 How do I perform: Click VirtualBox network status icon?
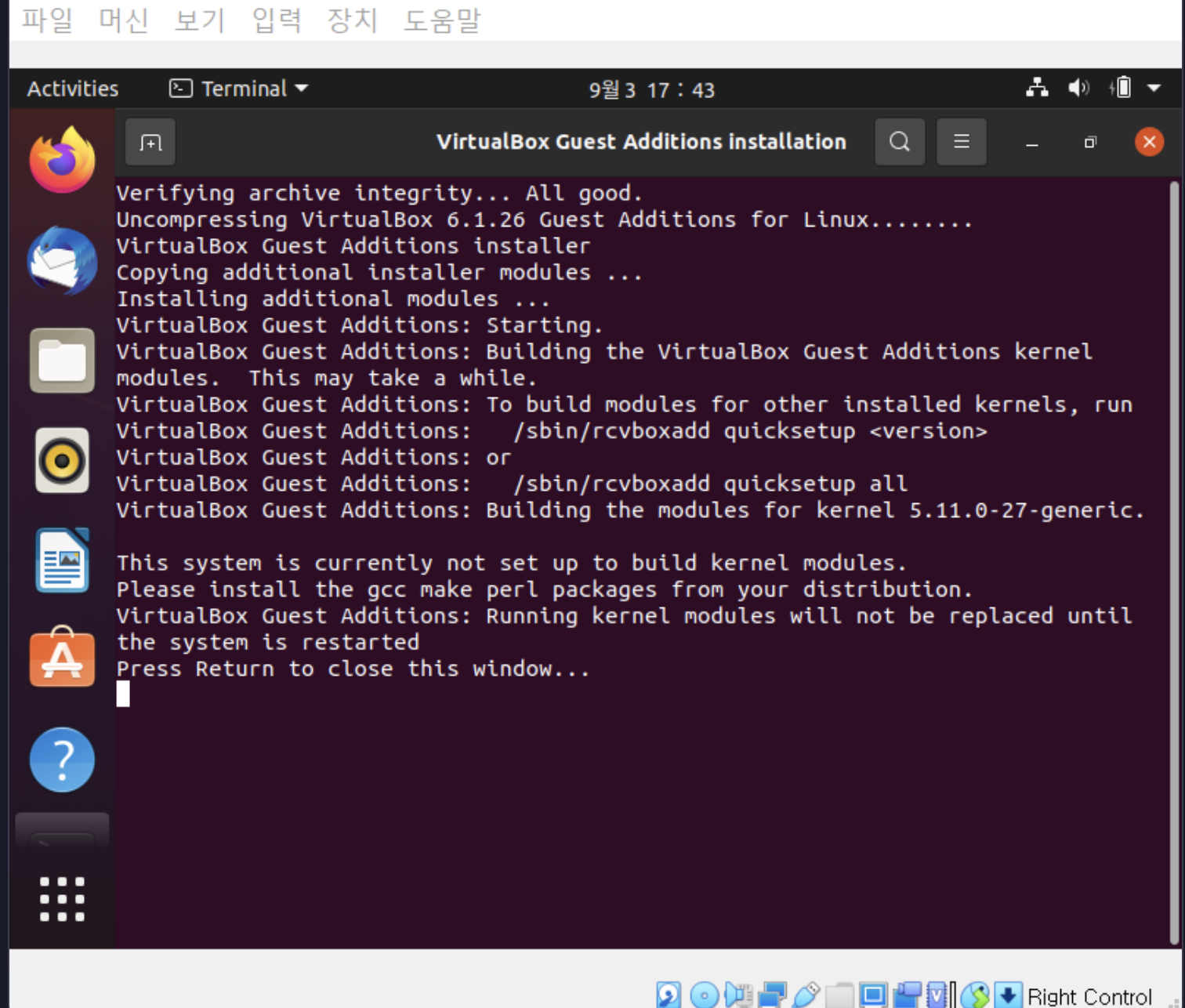772,995
